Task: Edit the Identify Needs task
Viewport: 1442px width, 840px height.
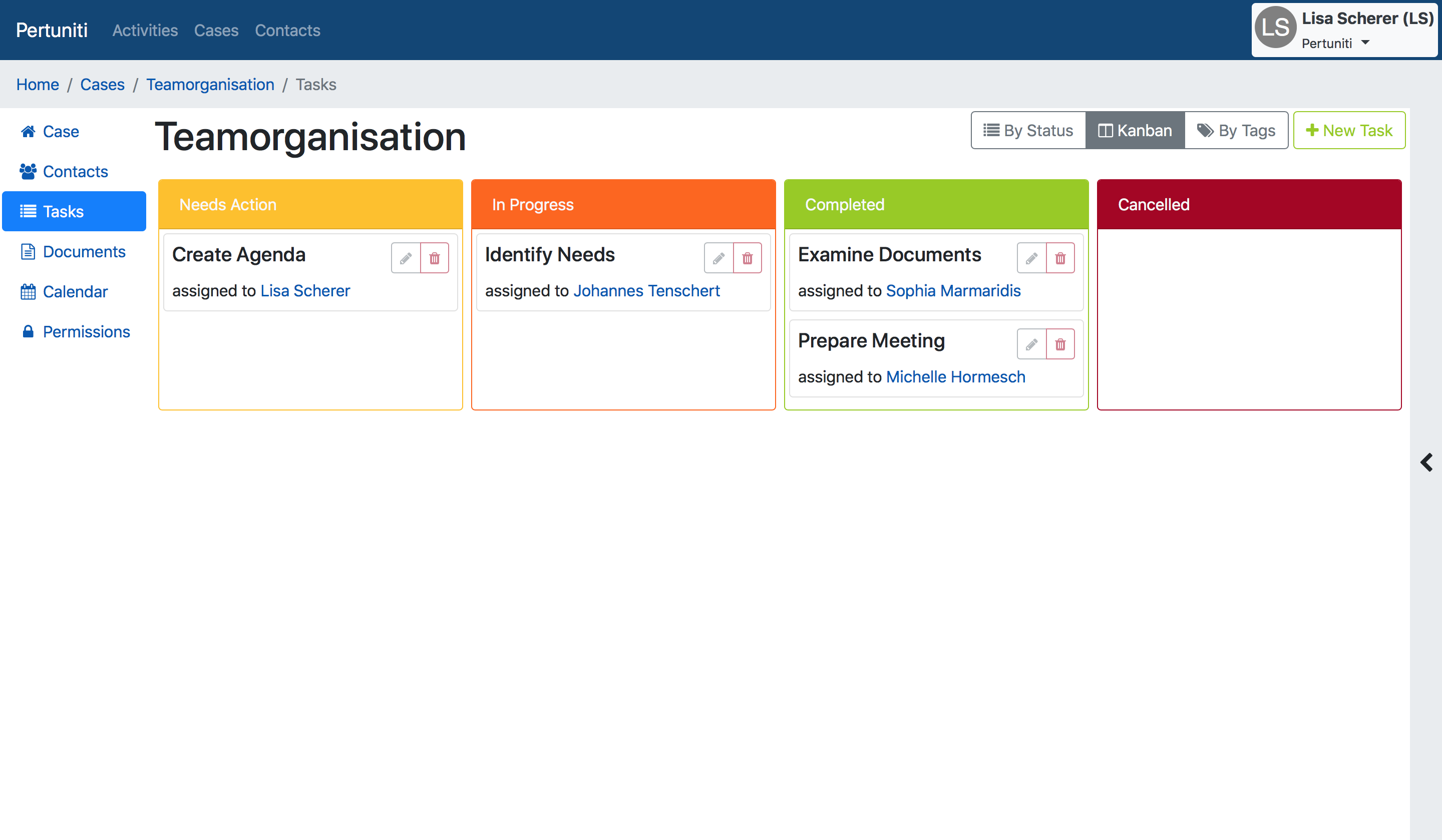Action: [x=718, y=258]
